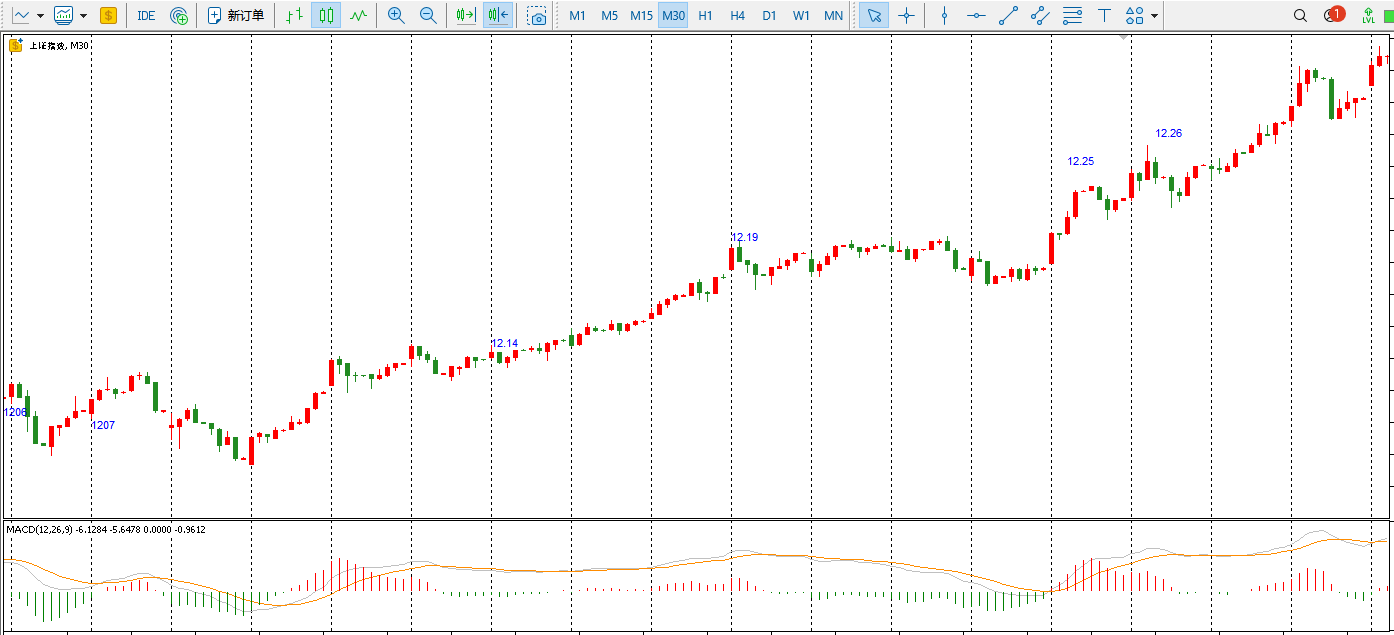
Task: Select the crosshair tool
Action: pyautogui.click(x=906, y=16)
